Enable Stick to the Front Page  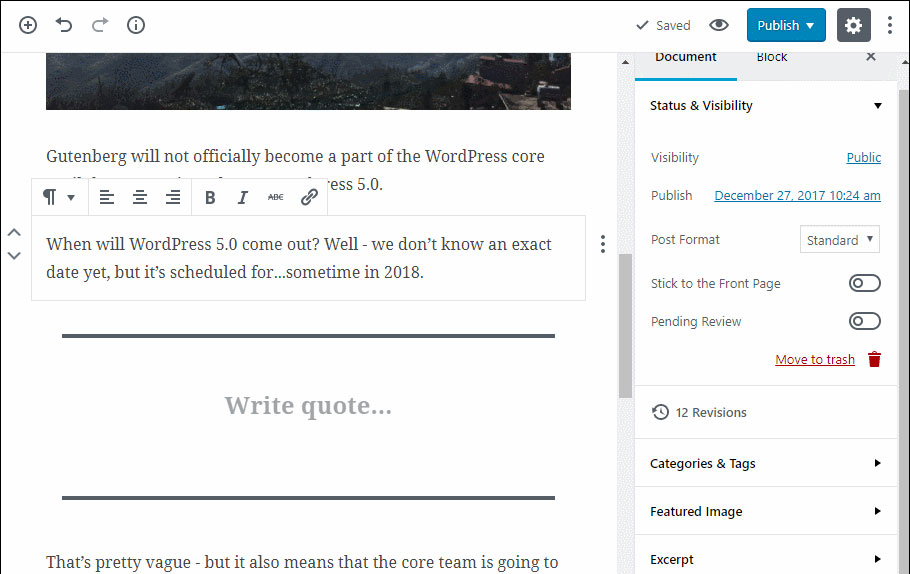click(864, 284)
